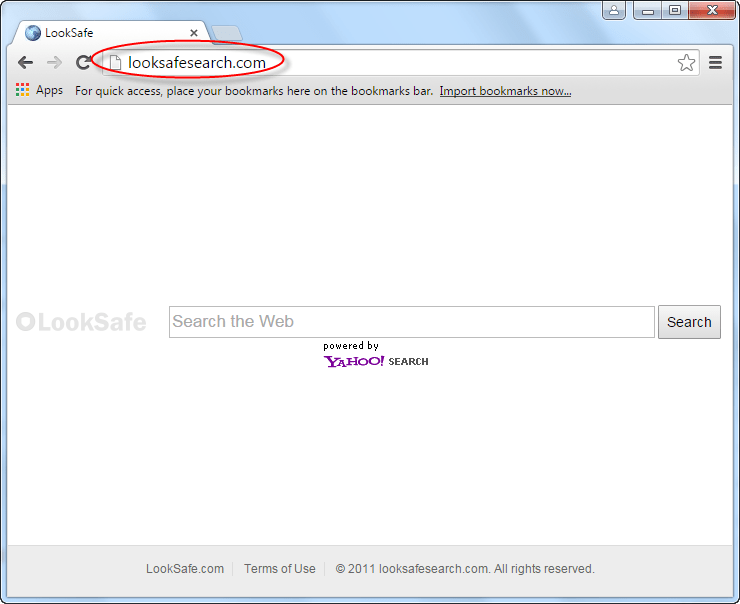This screenshot has height=604, width=740.
Task: Minimize the Chrome window
Action: coord(648,10)
